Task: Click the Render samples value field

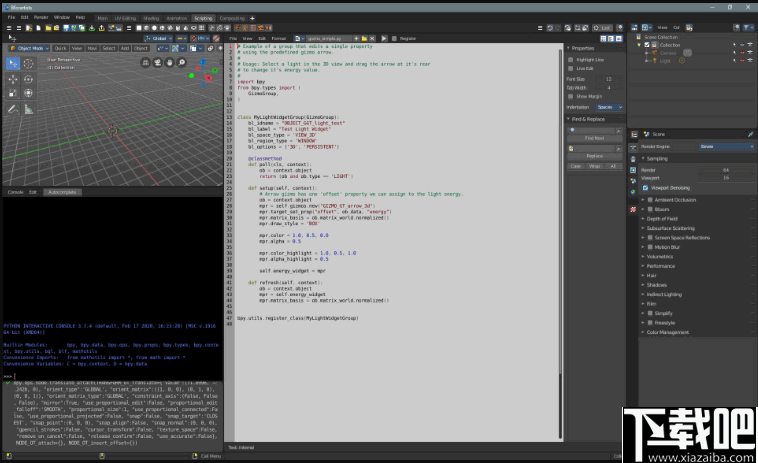Action: pyautogui.click(x=724, y=170)
